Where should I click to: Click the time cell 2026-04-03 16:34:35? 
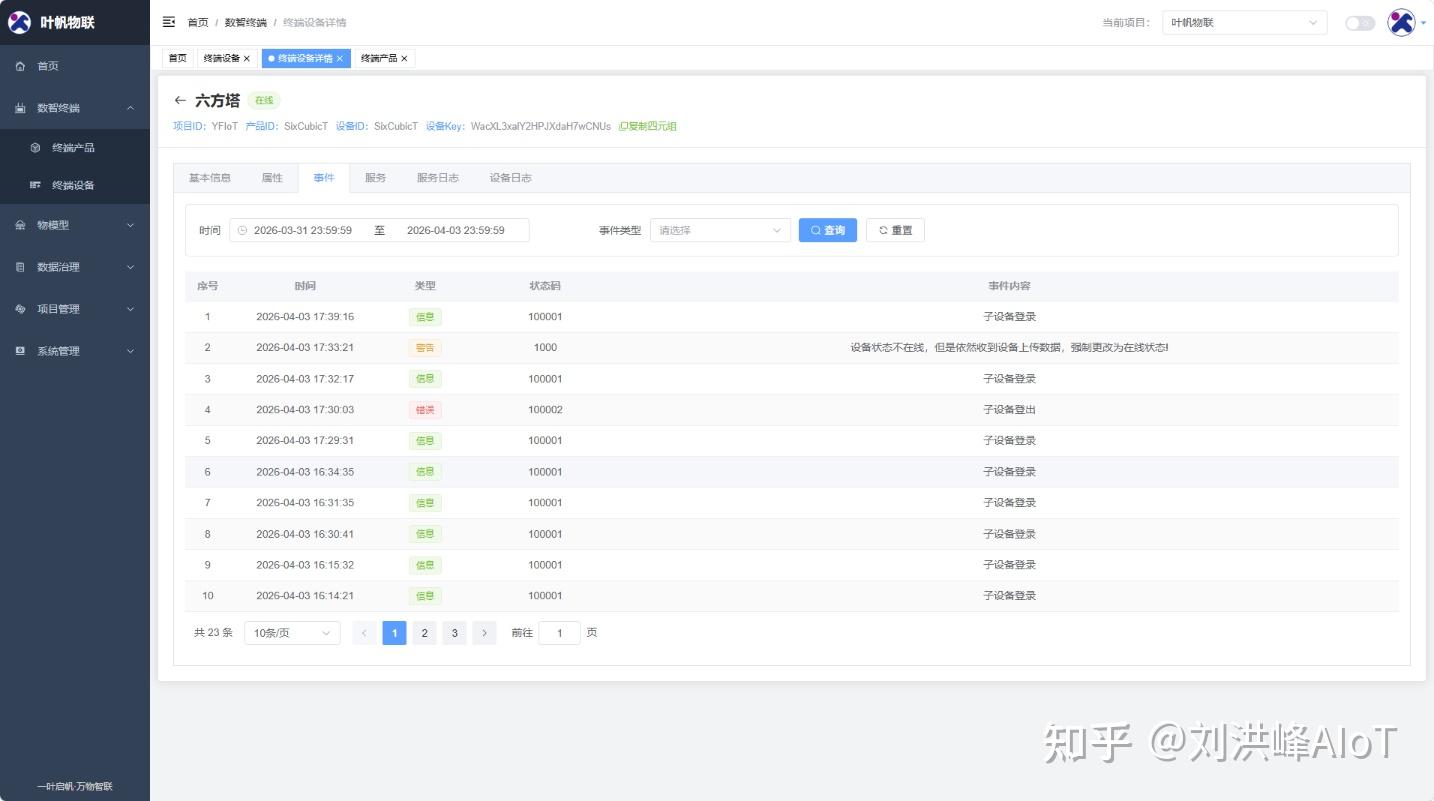point(305,472)
